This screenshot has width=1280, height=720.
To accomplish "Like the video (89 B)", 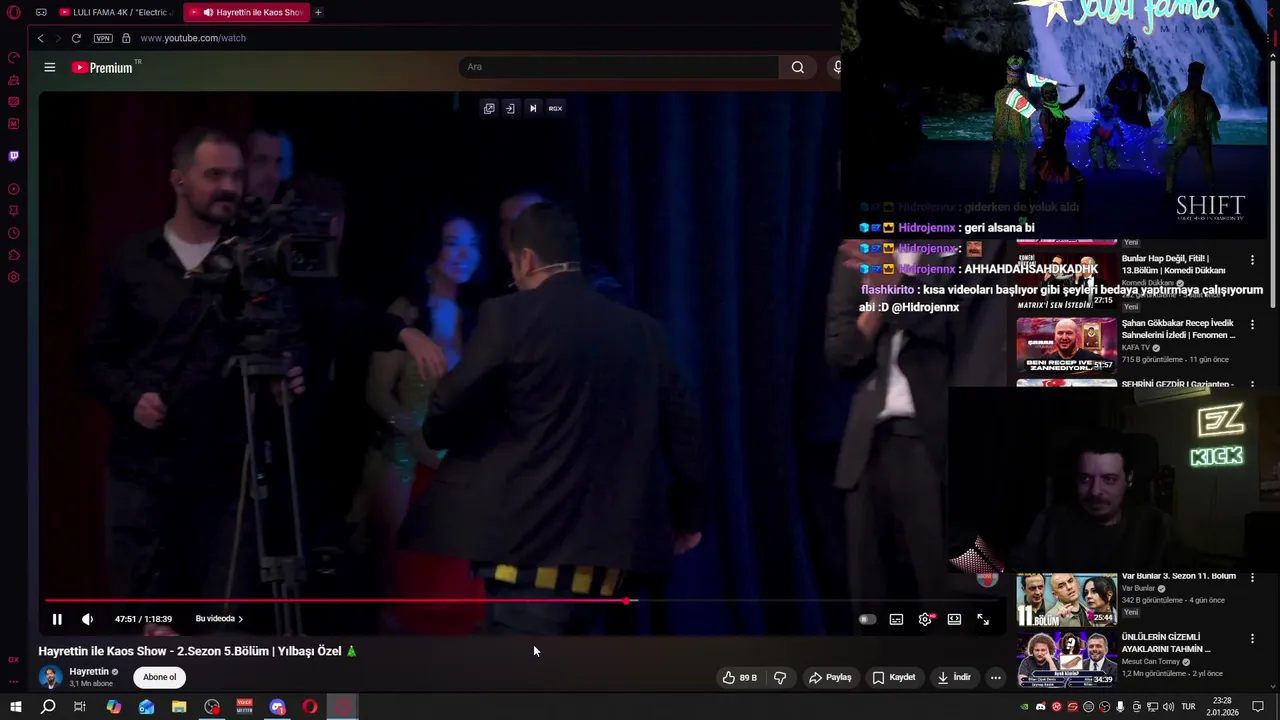I will pos(740,677).
